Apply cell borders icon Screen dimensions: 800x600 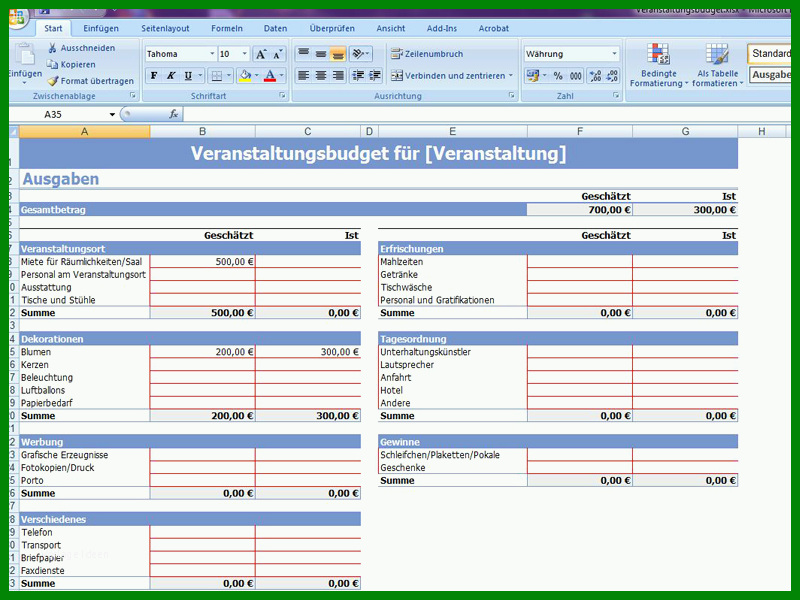pyautogui.click(x=217, y=76)
